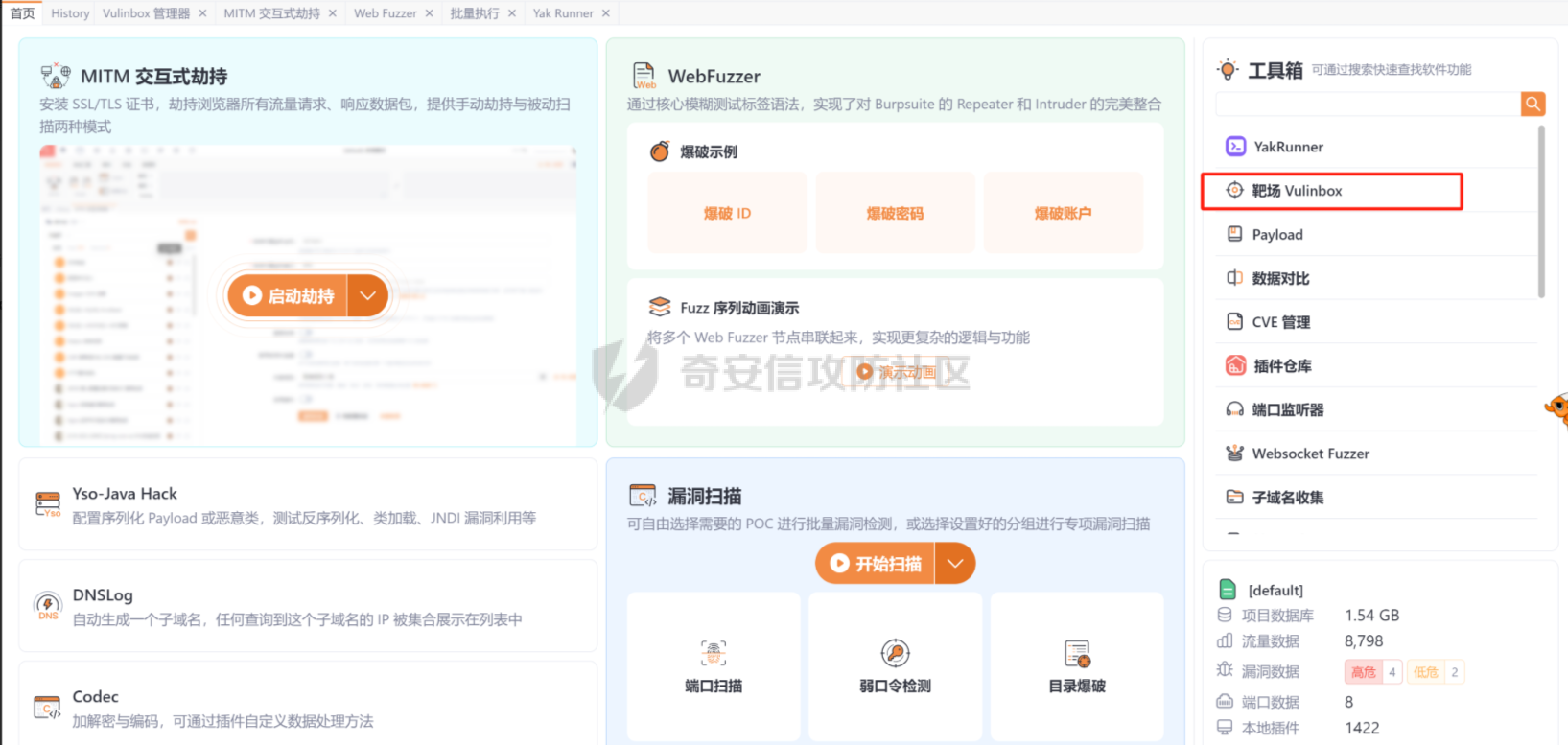Click the Yso-Java Hack icon
This screenshot has width=1568, height=745.
coord(48,504)
